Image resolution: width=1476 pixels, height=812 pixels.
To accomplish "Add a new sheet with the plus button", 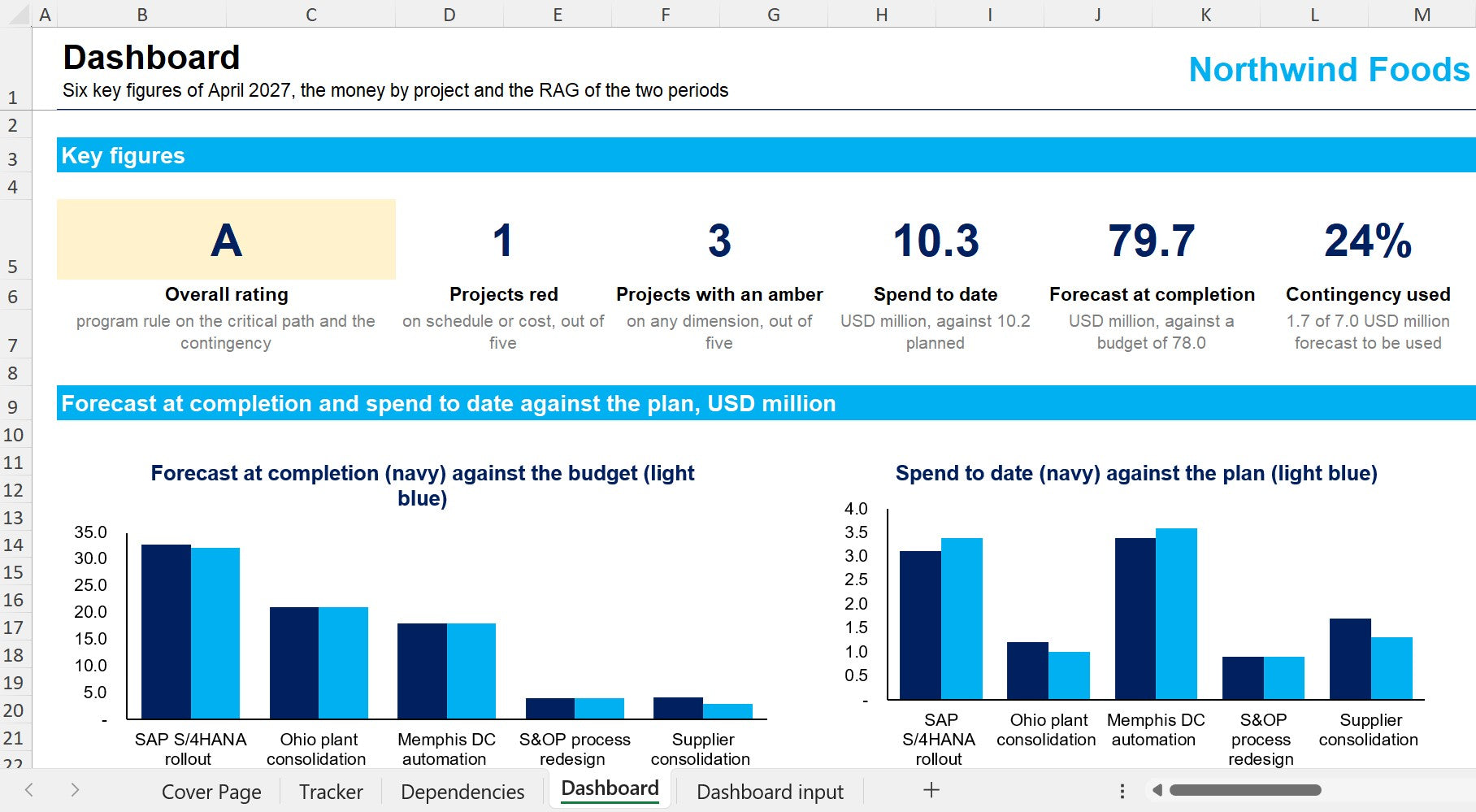I will pyautogui.click(x=931, y=790).
